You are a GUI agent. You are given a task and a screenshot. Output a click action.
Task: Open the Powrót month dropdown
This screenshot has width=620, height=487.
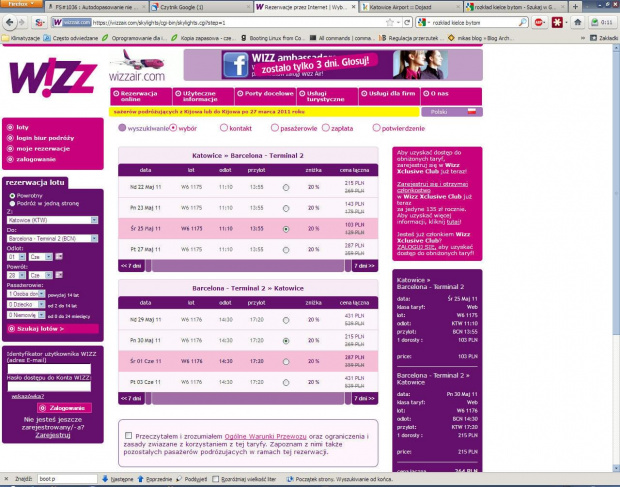coord(41,275)
